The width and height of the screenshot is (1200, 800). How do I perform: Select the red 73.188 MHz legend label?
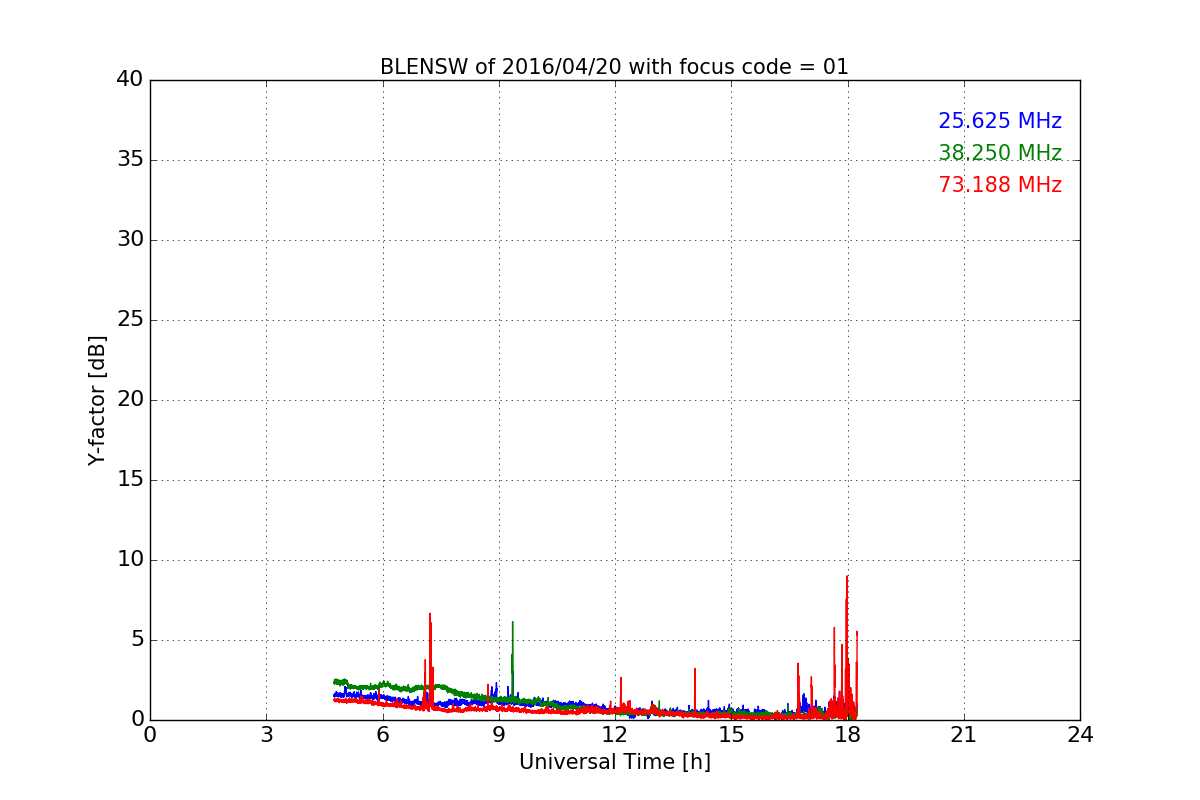pos(1000,185)
